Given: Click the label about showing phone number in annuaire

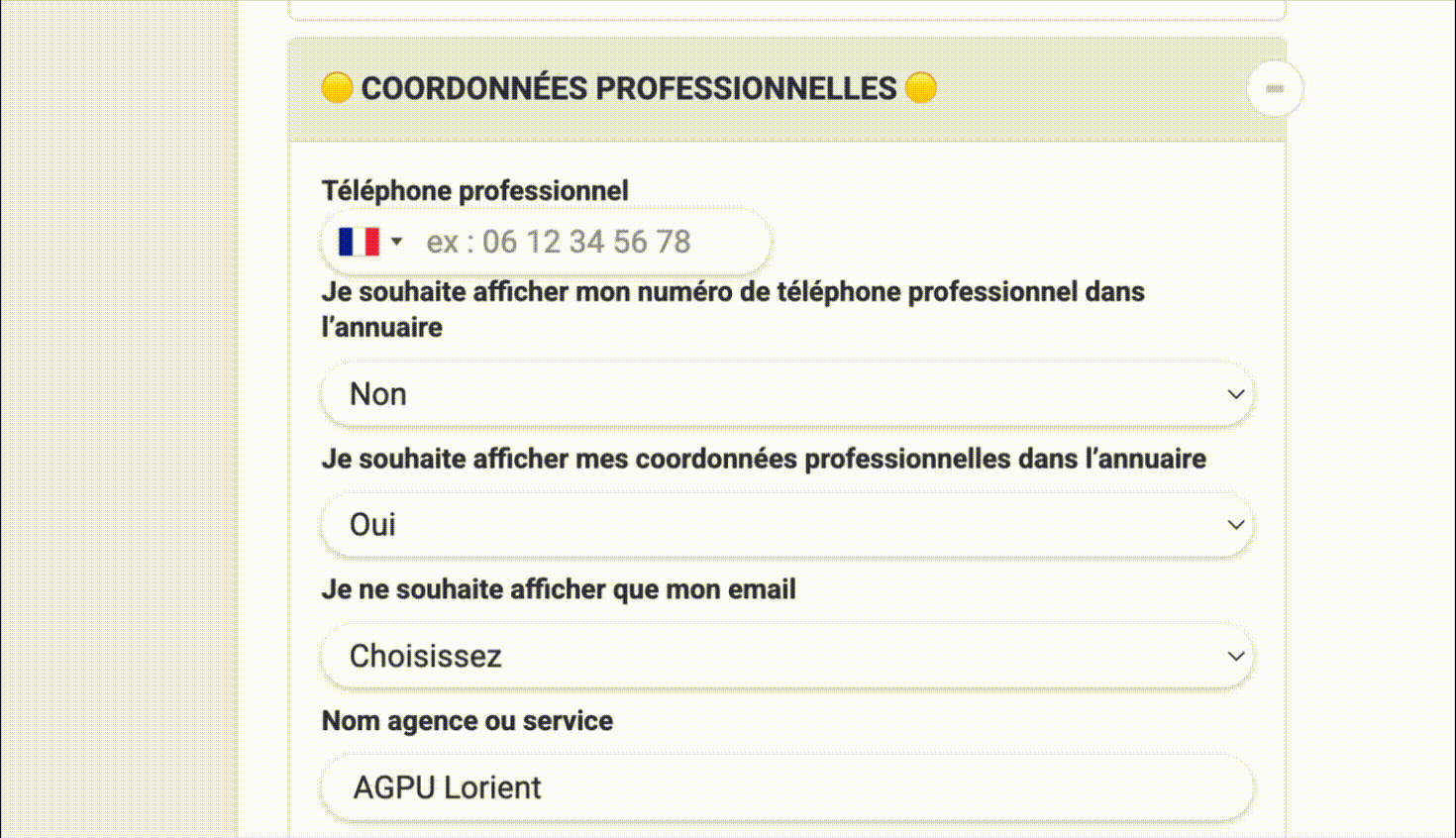Looking at the screenshot, I should pyautogui.click(x=733, y=292).
